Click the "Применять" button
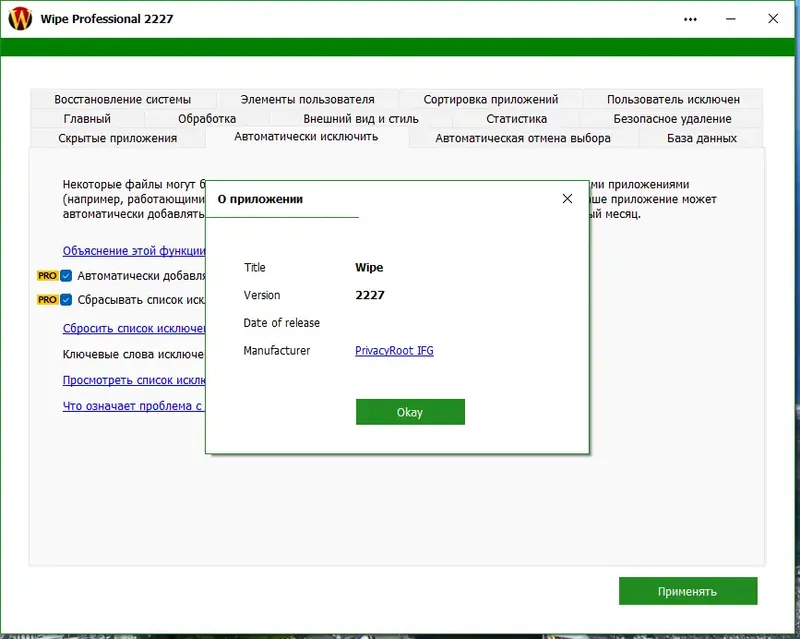The height and width of the screenshot is (639, 800). pos(688,591)
